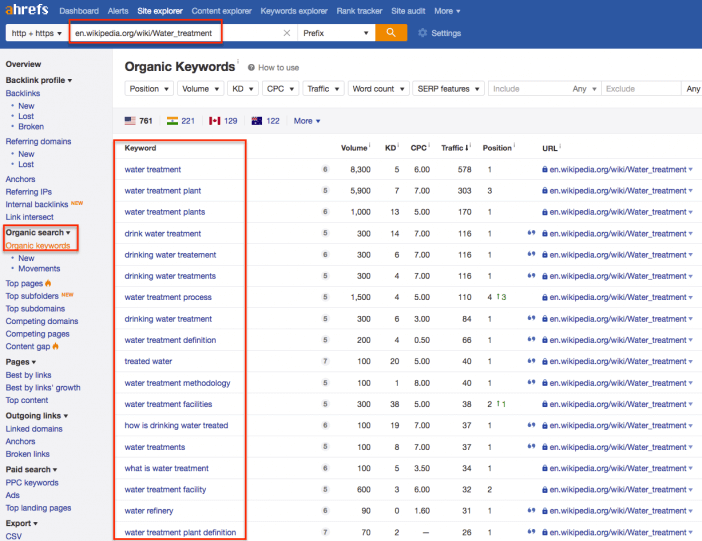Collapse the Pages section in sidebar
Screen dimensions: 702x541
[21, 362]
